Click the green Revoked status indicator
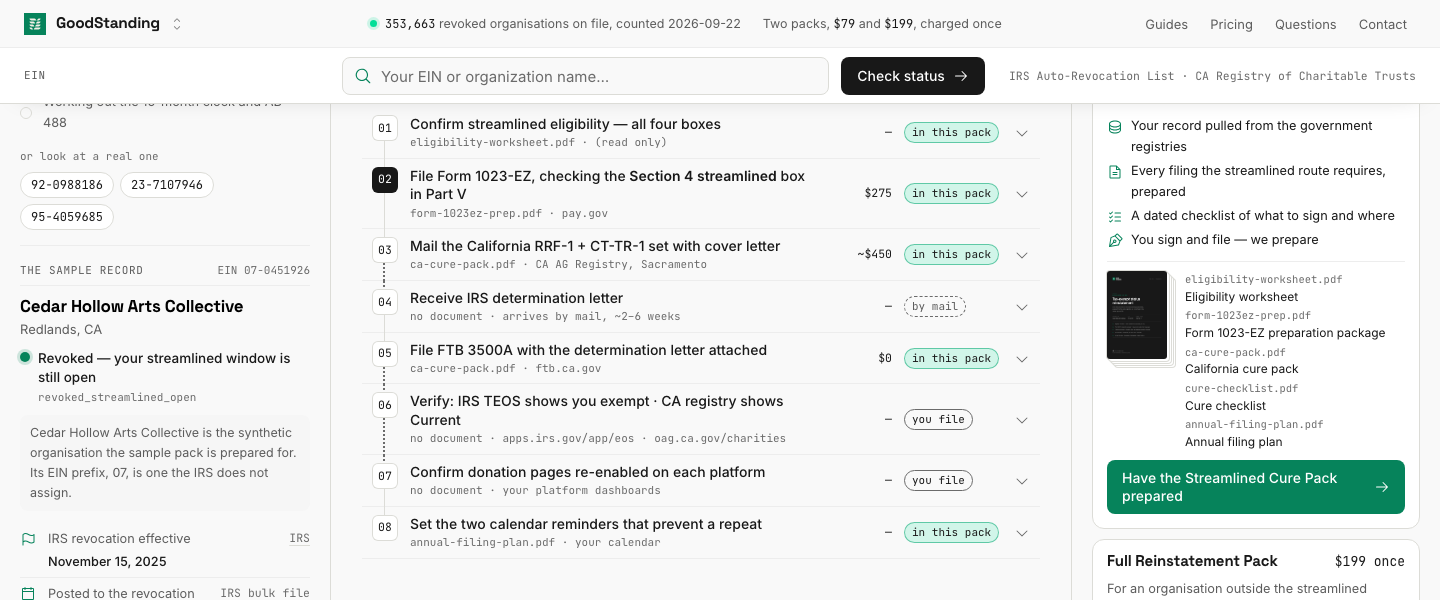The height and width of the screenshot is (600, 1440). (x=25, y=357)
